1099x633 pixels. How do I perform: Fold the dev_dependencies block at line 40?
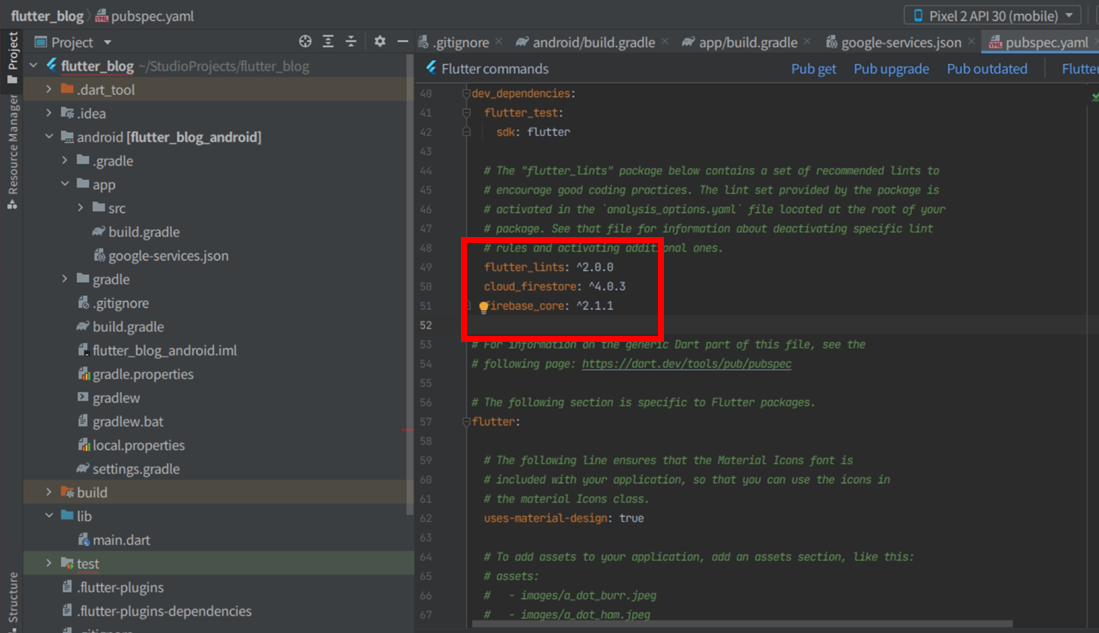click(466, 93)
